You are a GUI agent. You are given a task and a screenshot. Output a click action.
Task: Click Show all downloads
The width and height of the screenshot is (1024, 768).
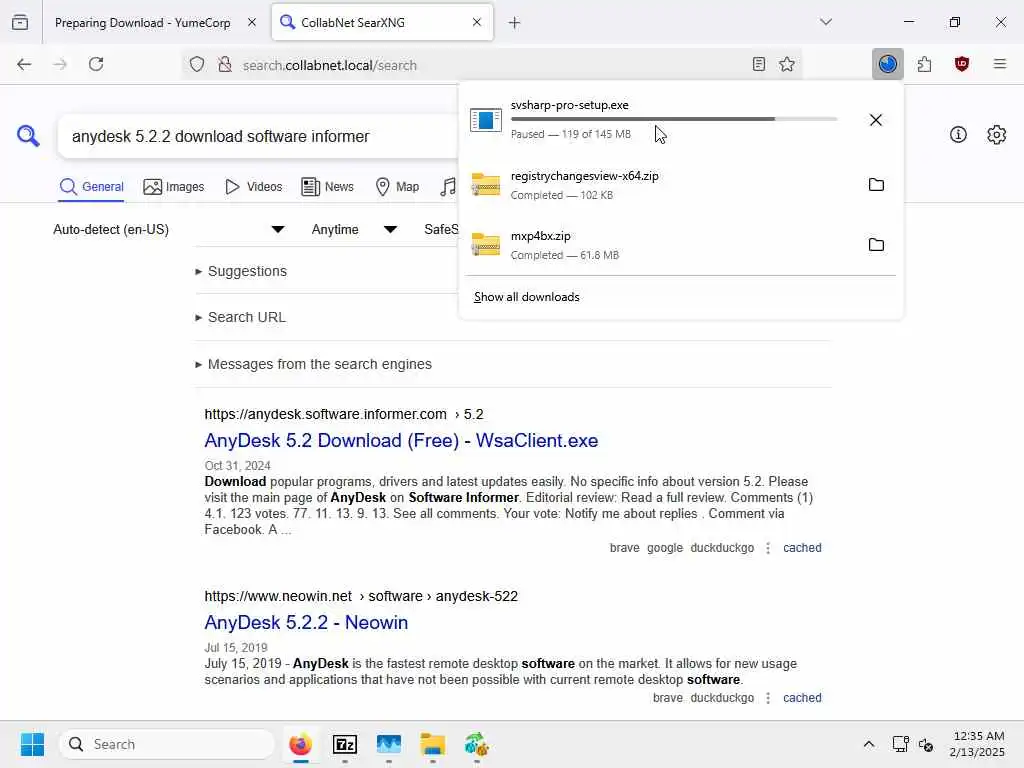(x=526, y=297)
